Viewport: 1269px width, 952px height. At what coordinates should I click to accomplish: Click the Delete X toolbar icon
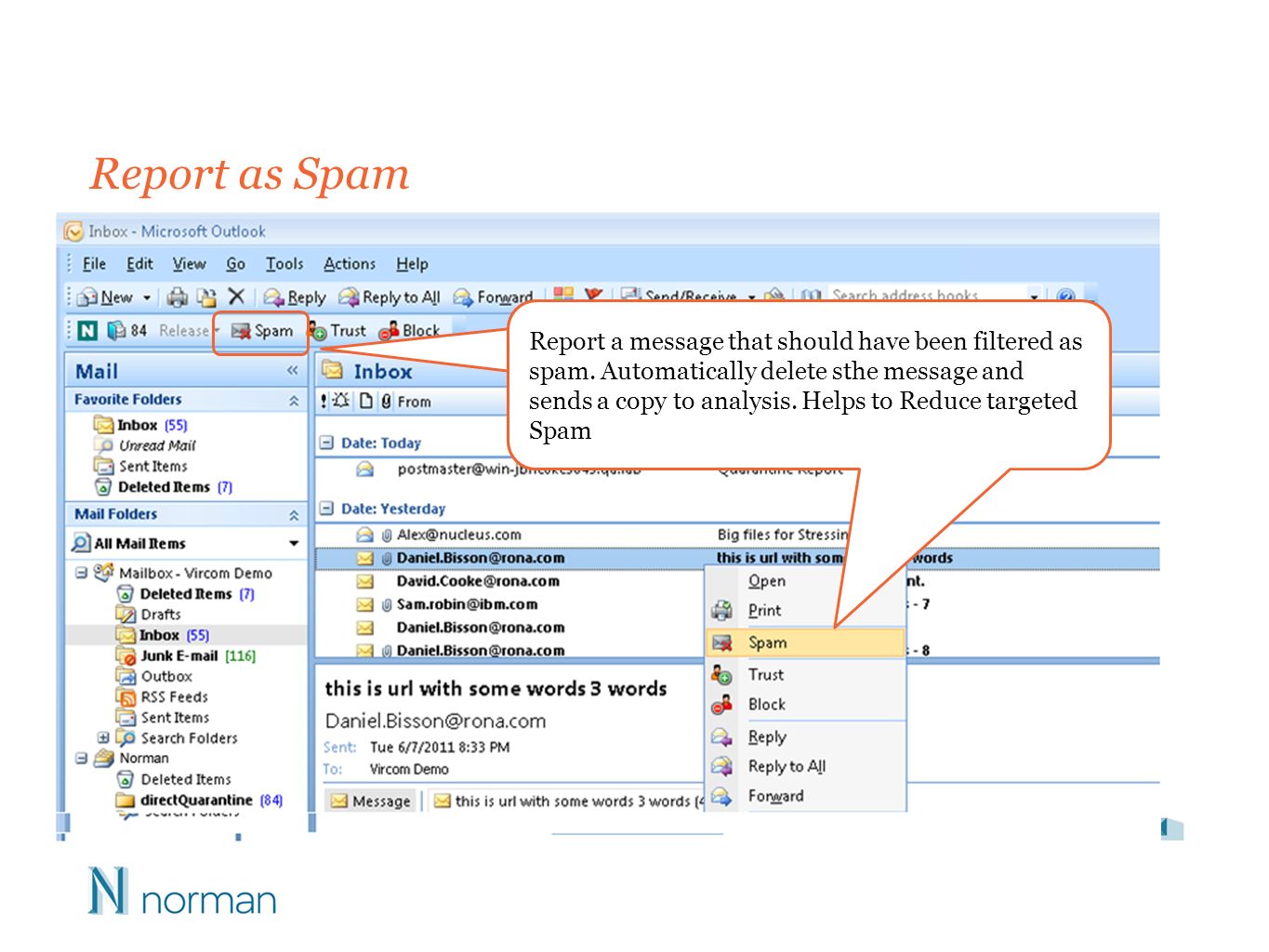236,297
